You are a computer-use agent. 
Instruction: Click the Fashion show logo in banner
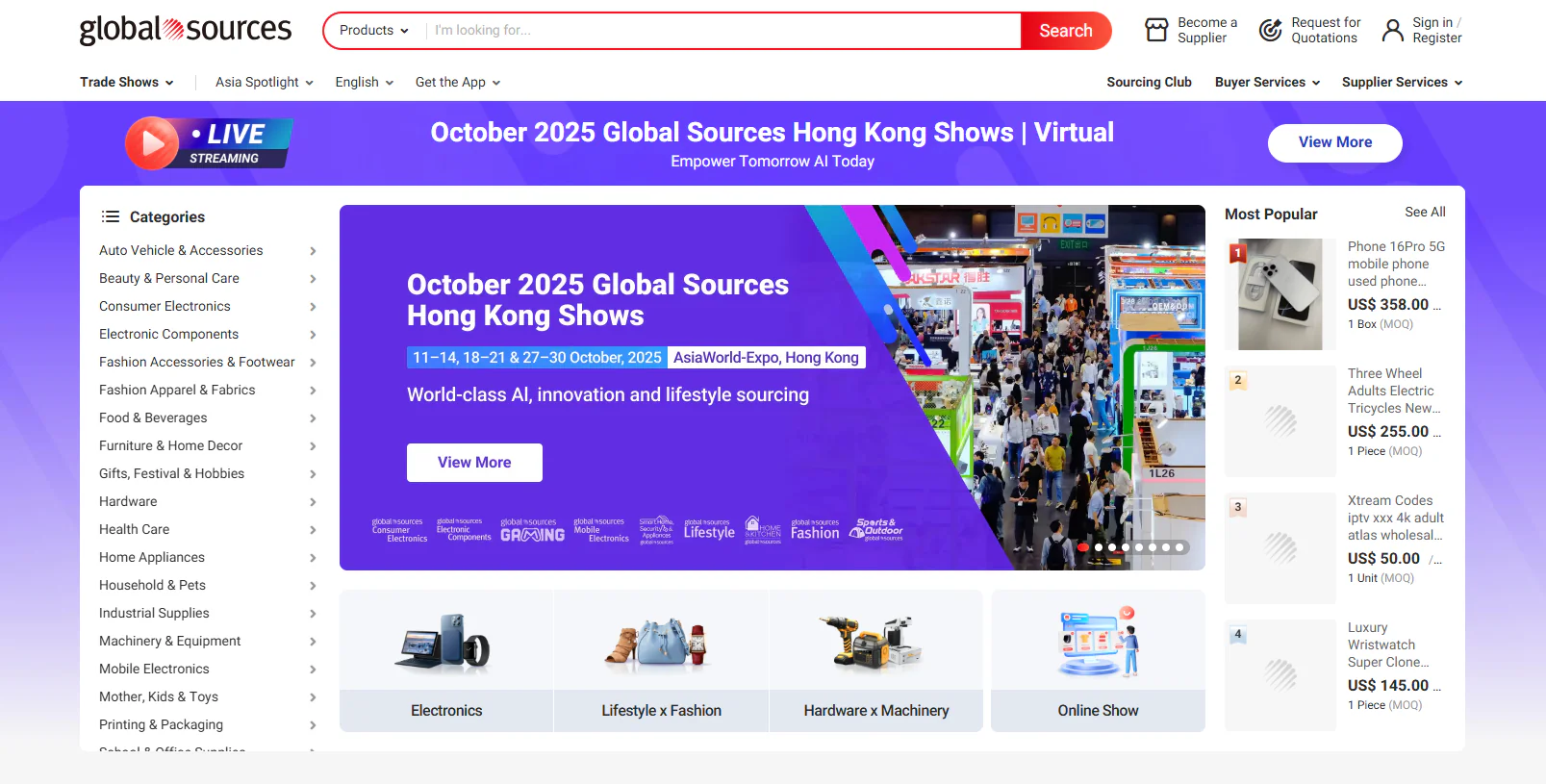click(x=815, y=530)
